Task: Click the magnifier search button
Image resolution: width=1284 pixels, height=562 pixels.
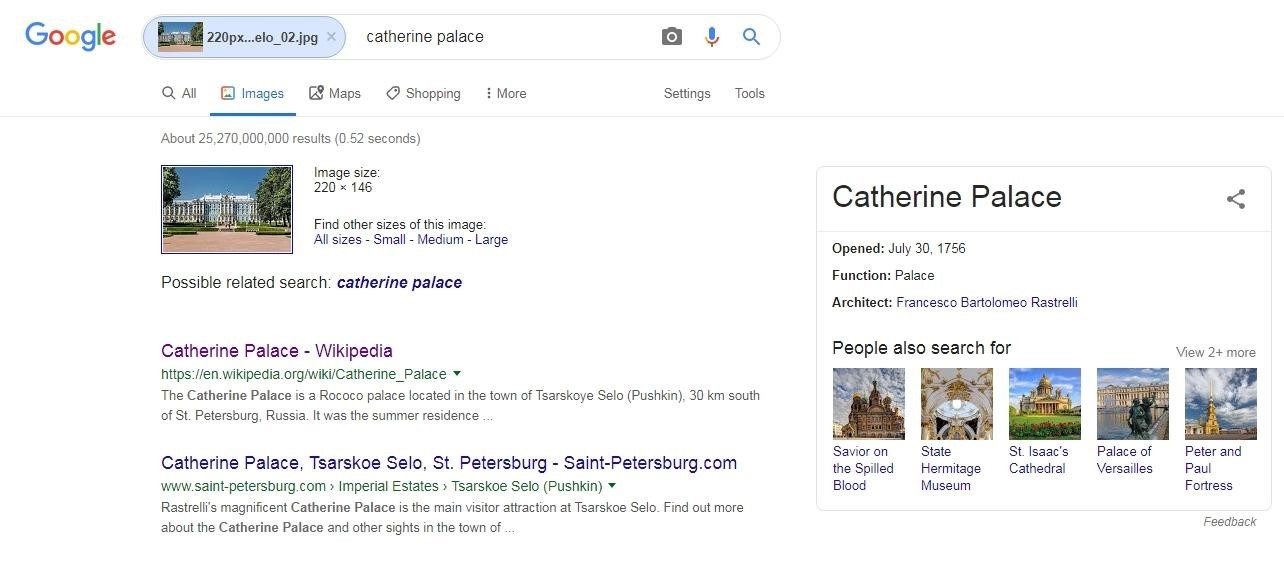Action: click(751, 37)
